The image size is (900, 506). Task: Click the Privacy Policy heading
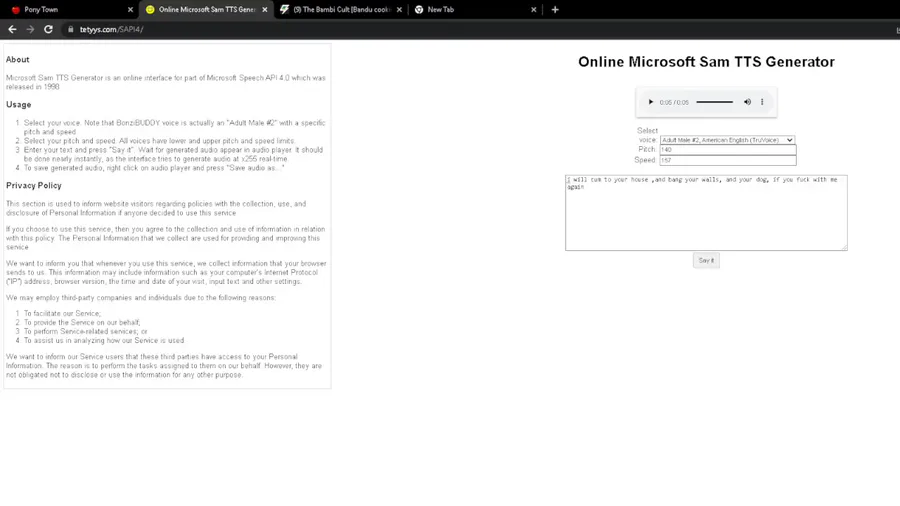34,185
